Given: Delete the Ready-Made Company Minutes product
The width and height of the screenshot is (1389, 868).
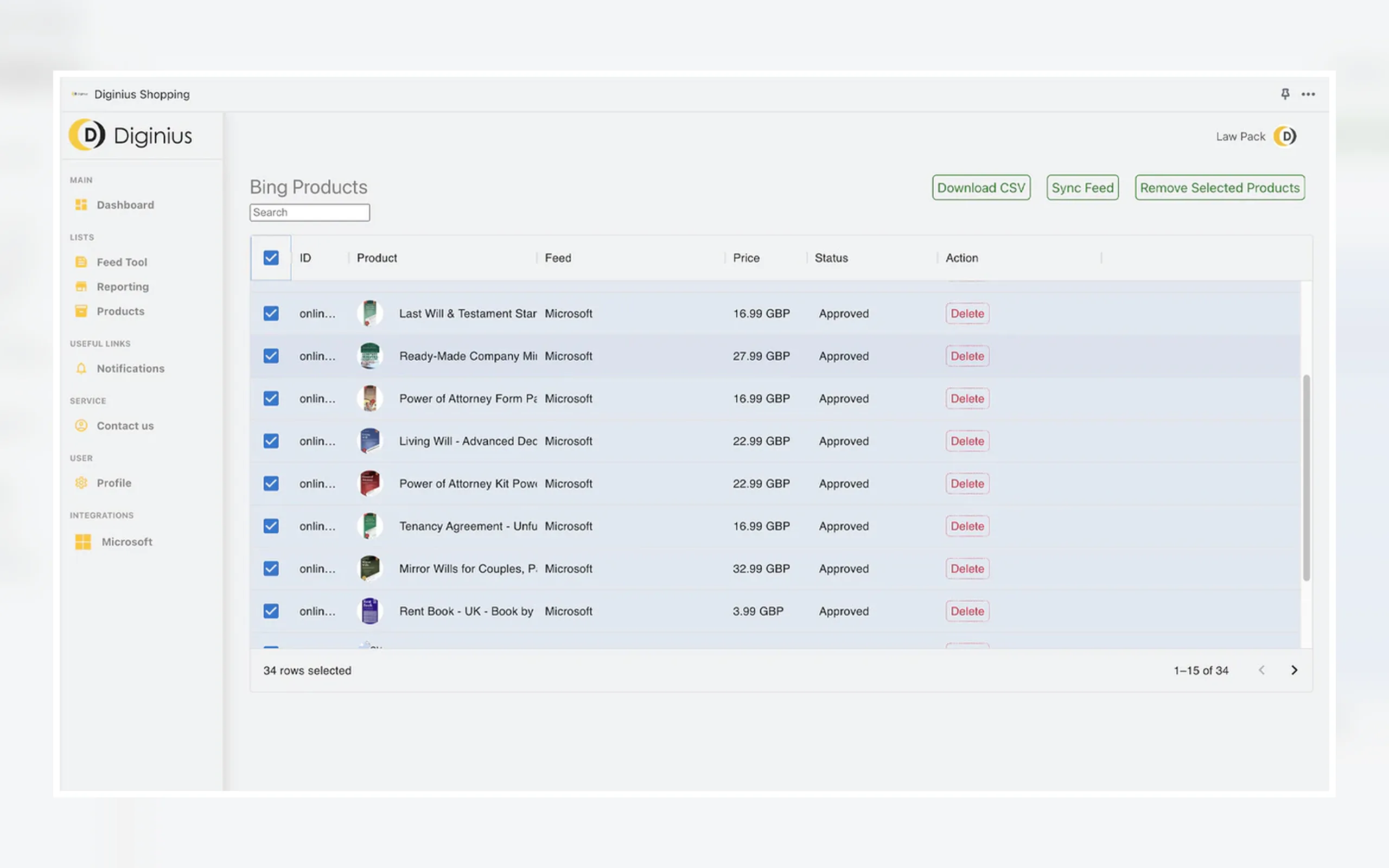Looking at the screenshot, I should (x=967, y=356).
